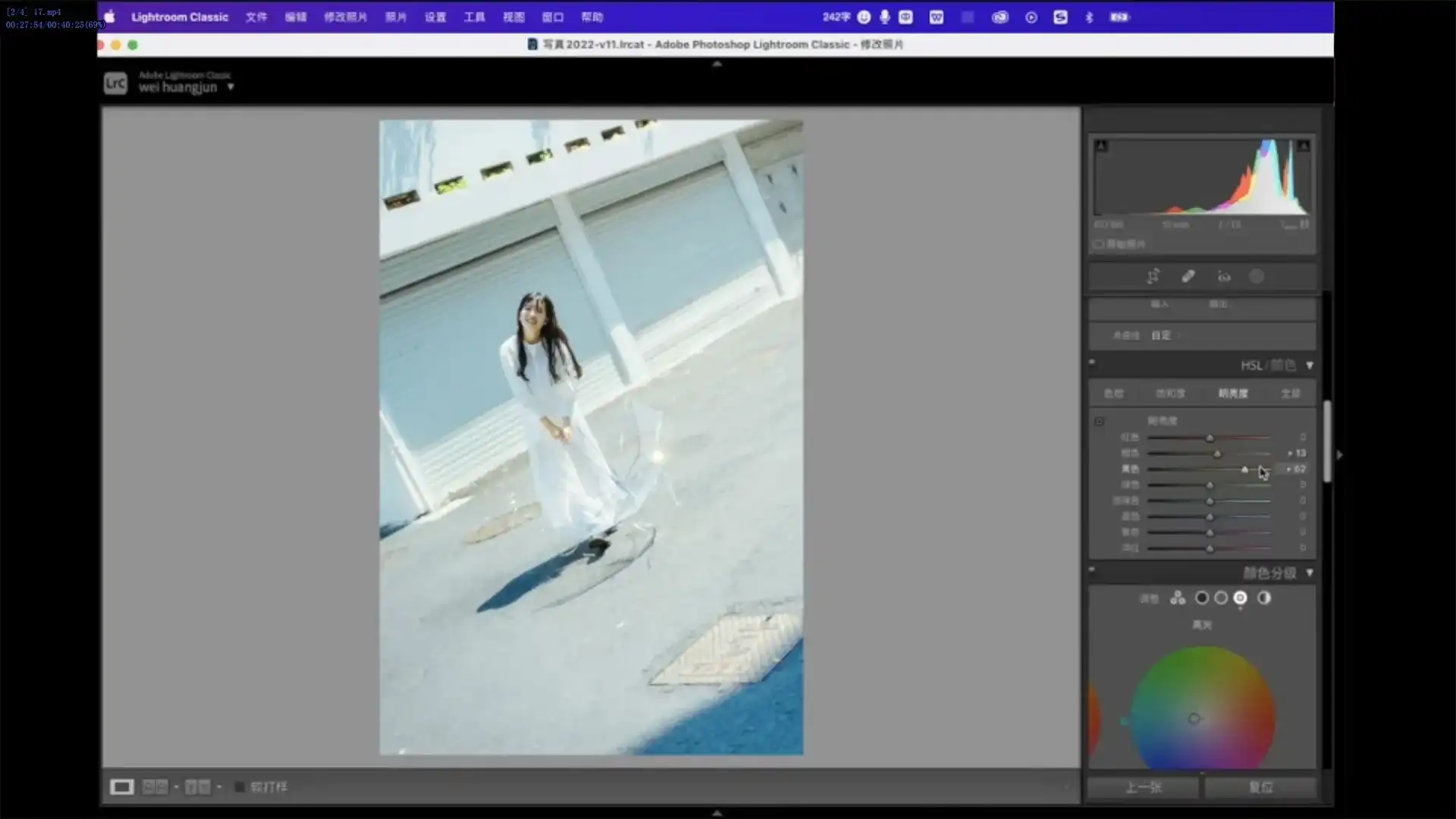The image size is (1456, 819).
Task: Open the wei huangjun identity plate dropdown
Action: click(231, 87)
